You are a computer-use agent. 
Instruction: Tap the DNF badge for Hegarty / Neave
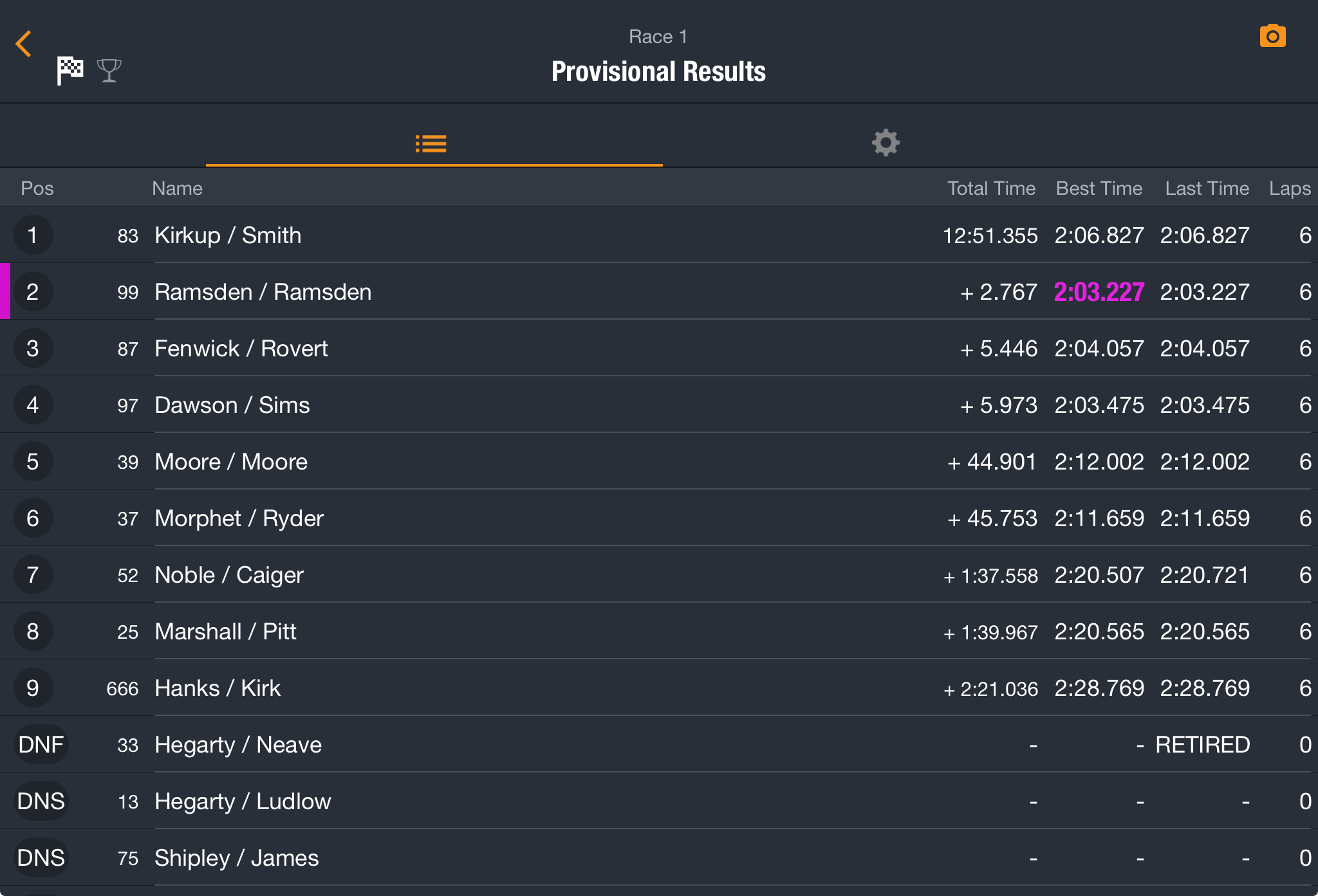click(x=41, y=745)
